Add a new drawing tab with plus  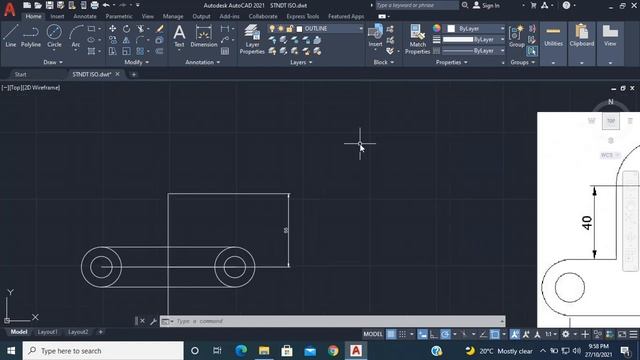(133, 74)
